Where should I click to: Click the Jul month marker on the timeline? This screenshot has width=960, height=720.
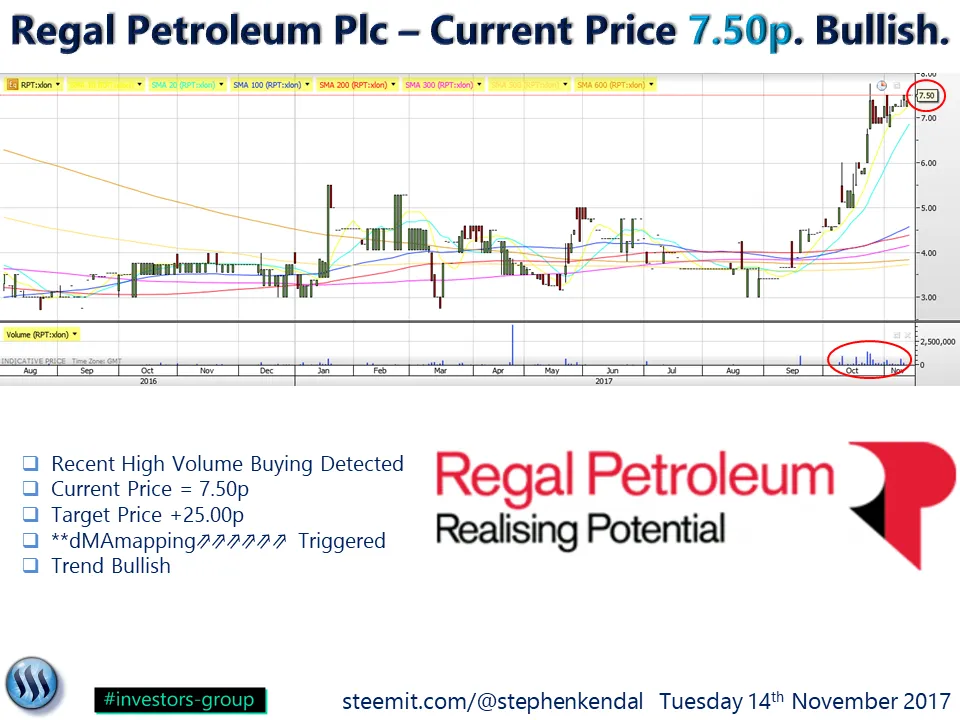[x=672, y=370]
